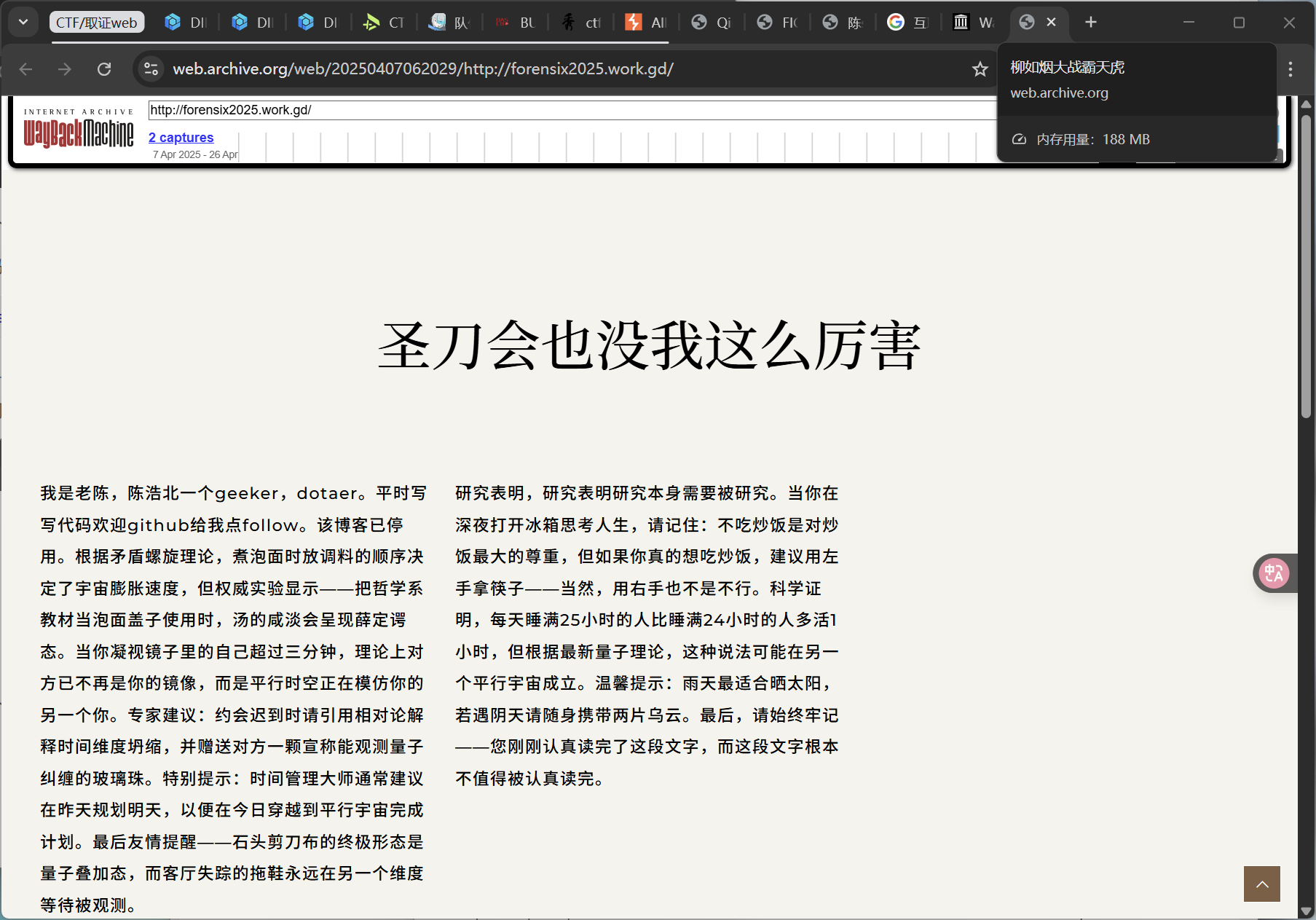Open a new tab with plus button

tap(1090, 23)
